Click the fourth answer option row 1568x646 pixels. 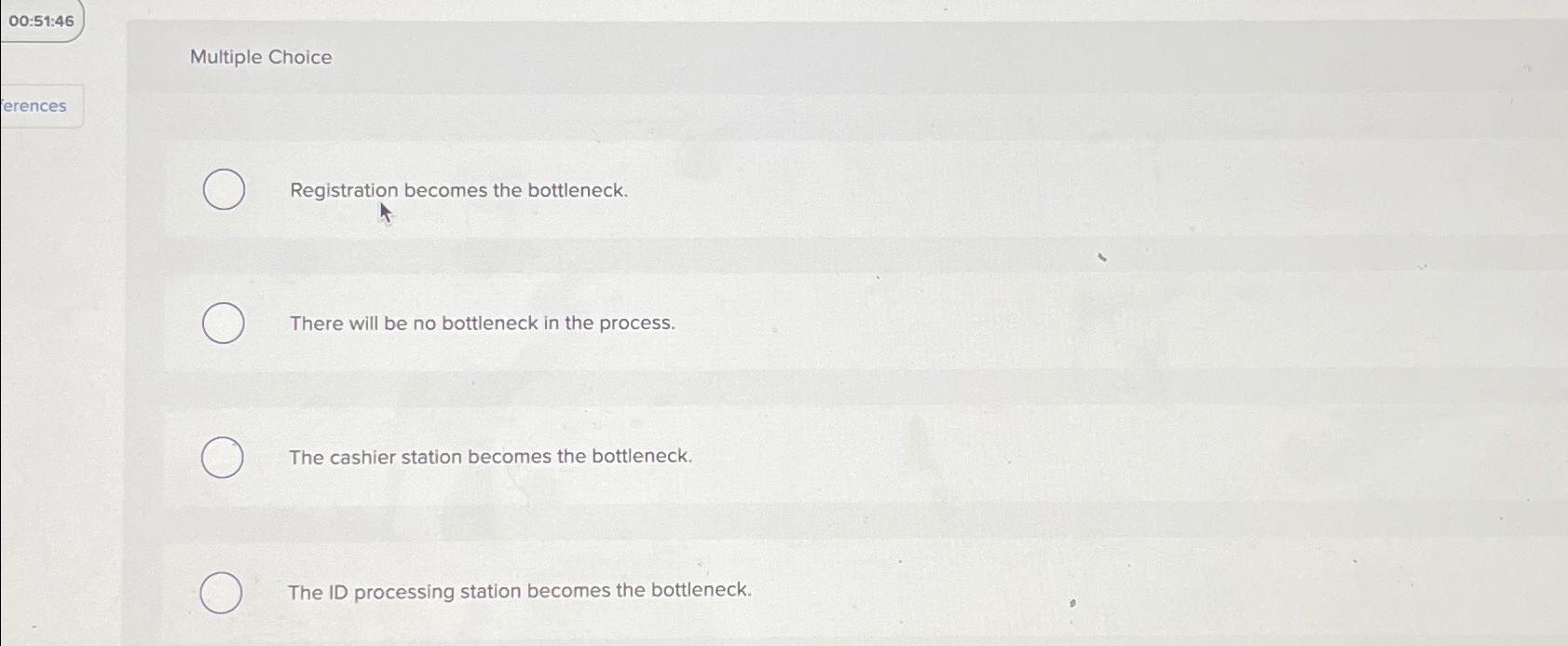[x=652, y=590]
